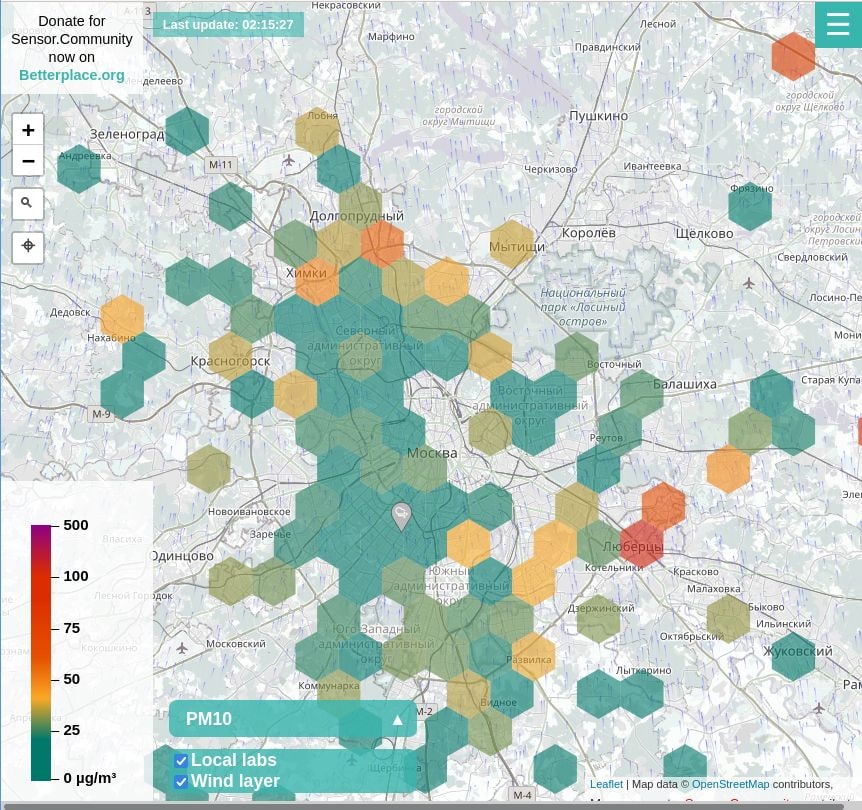This screenshot has height=810, width=862.
Task: Open the OpenStreetMap contributors link
Action: tap(730, 784)
